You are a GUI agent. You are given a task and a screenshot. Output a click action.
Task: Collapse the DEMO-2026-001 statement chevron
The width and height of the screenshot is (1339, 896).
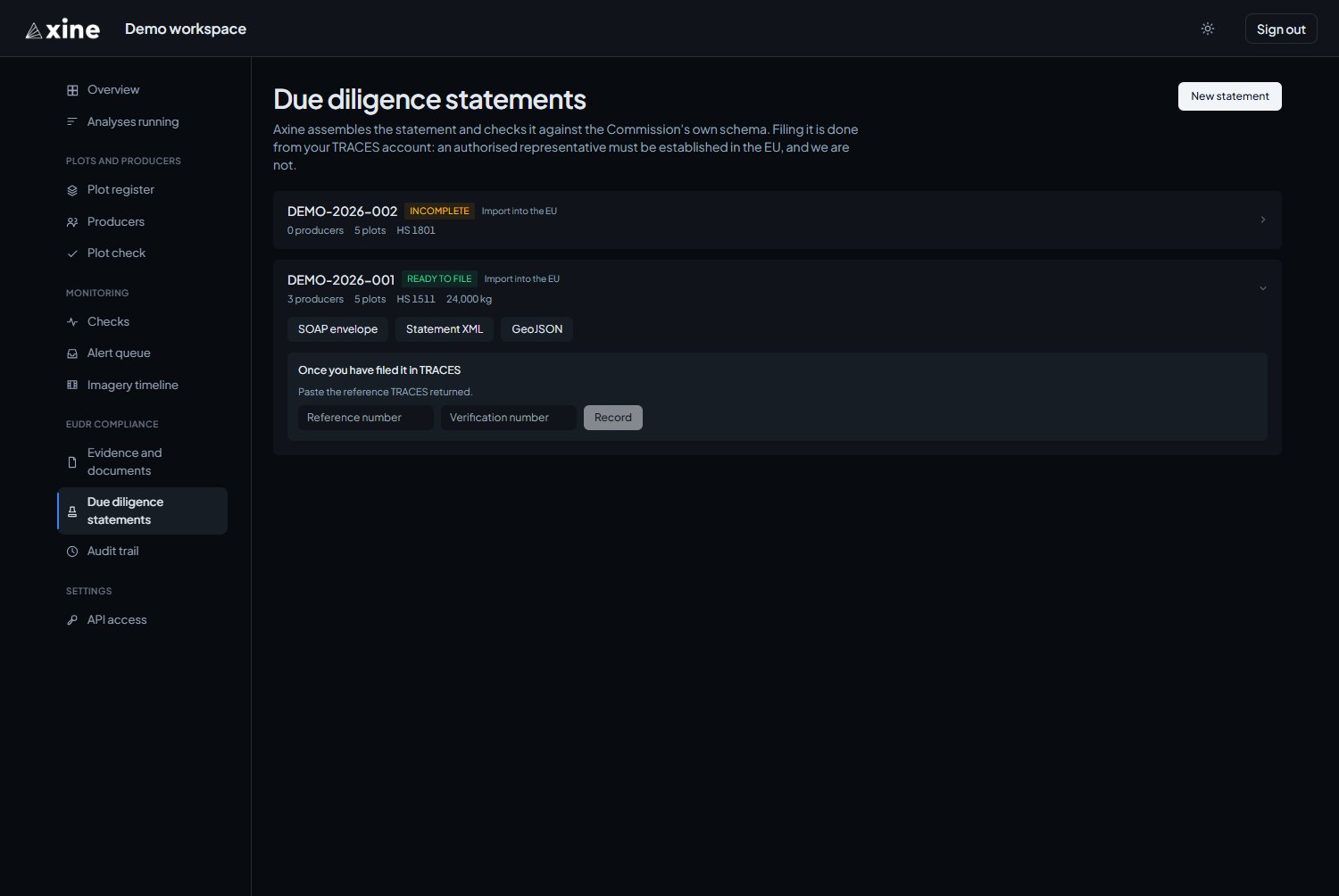tap(1262, 288)
